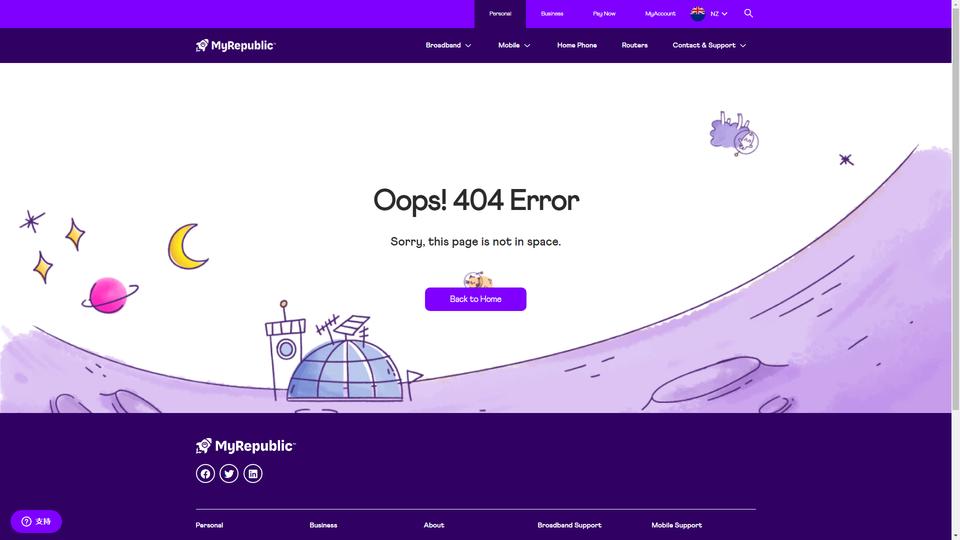The width and height of the screenshot is (960, 540).
Task: Click the MyRepublic footer logo
Action: pyautogui.click(x=246, y=446)
